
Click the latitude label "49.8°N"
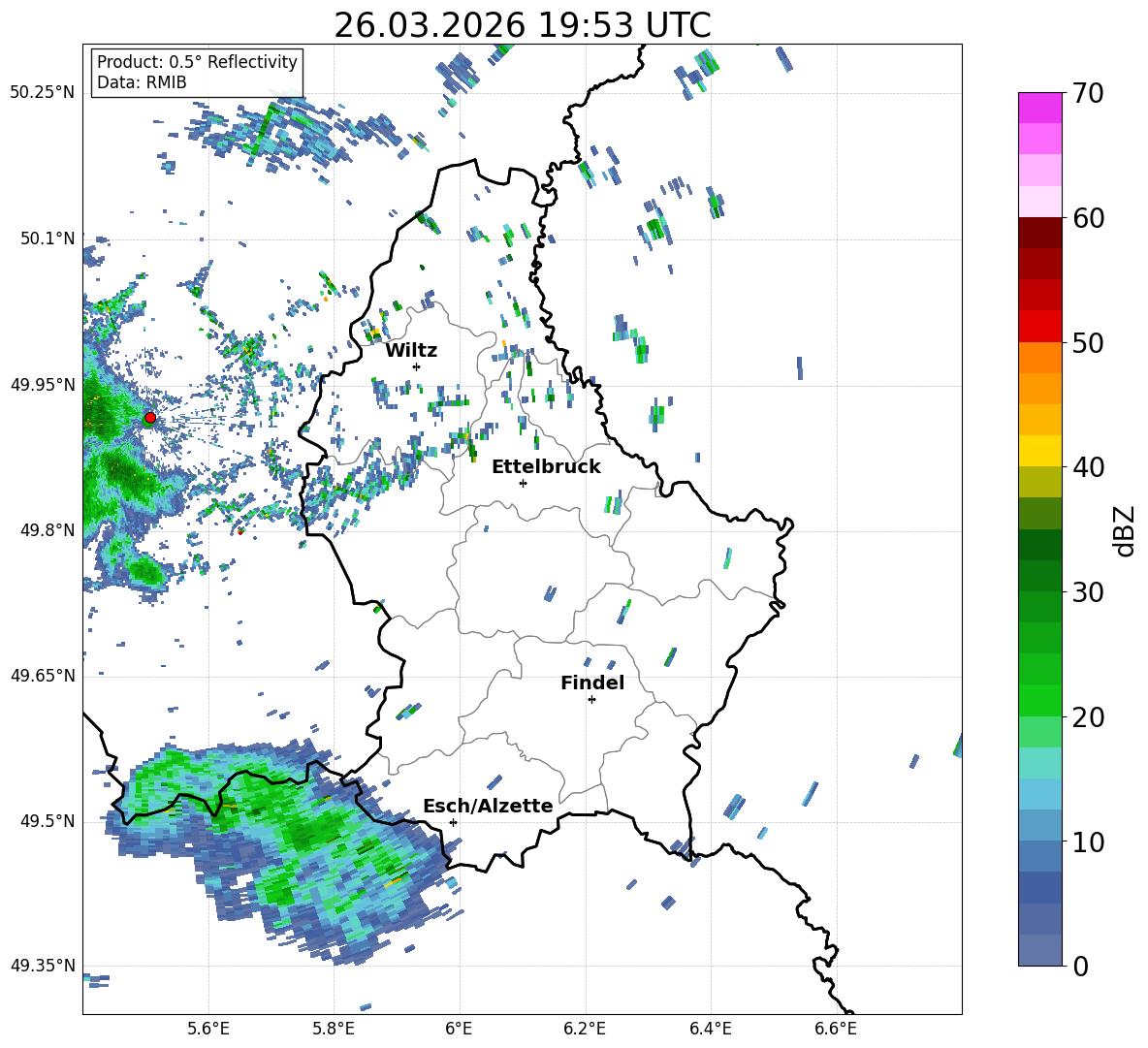pos(48,530)
